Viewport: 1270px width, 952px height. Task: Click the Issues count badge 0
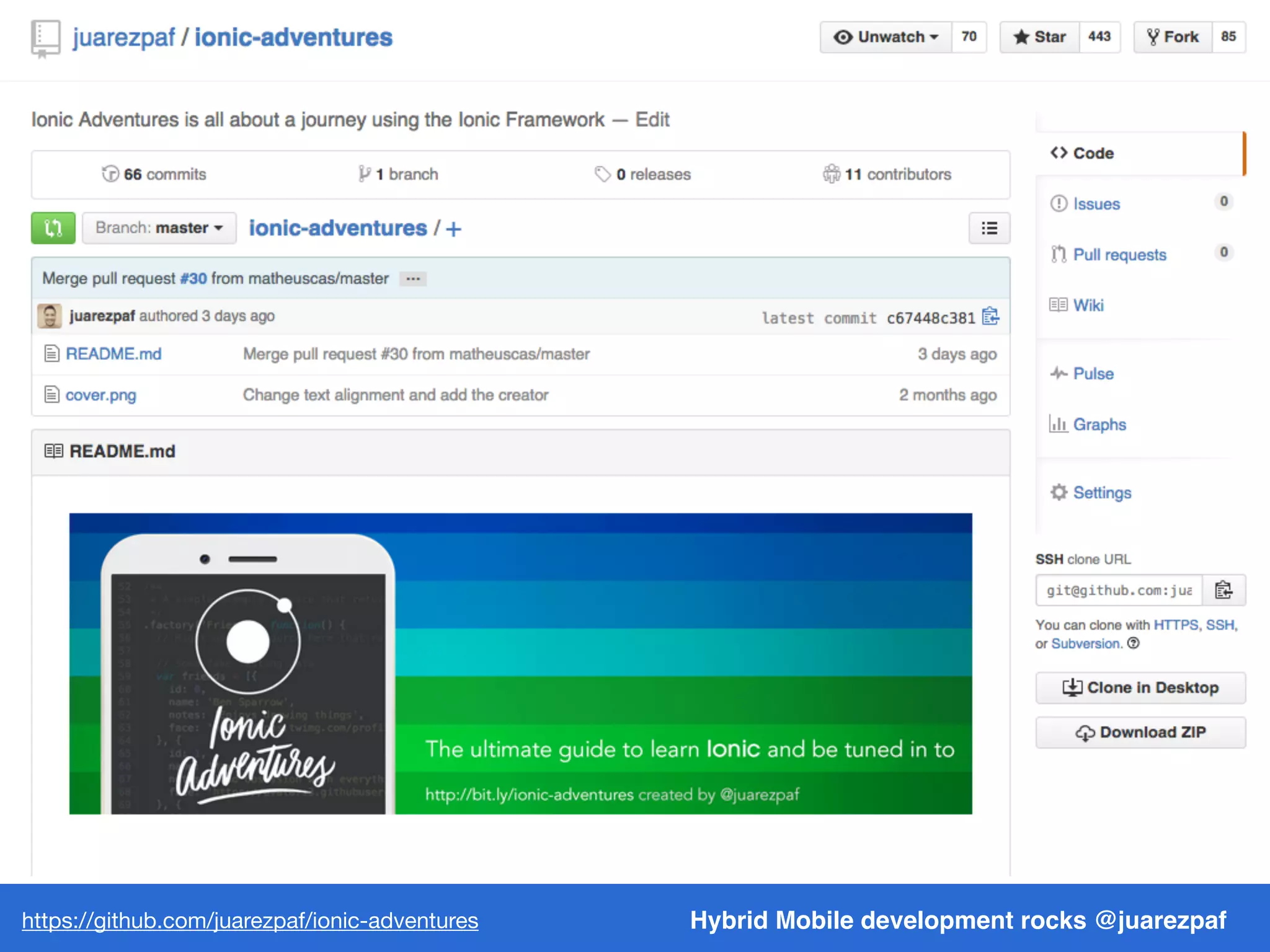click(1223, 201)
